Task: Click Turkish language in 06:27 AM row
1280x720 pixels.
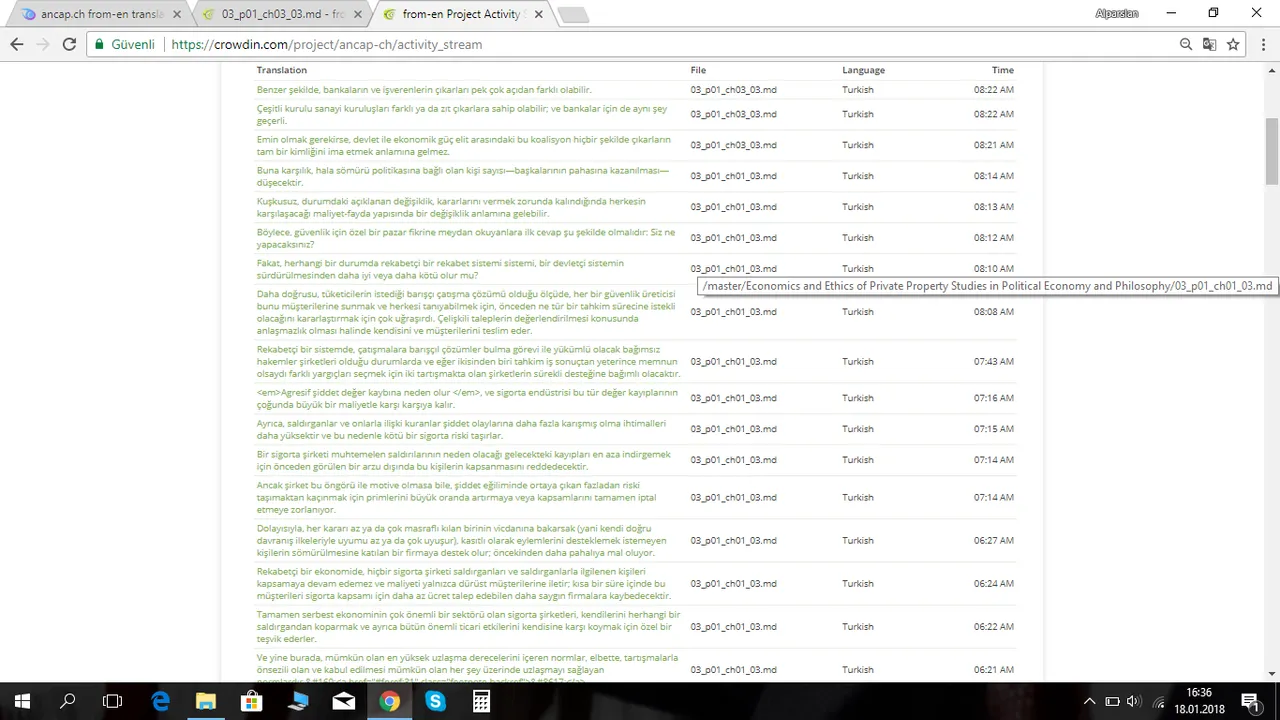Action: point(857,540)
